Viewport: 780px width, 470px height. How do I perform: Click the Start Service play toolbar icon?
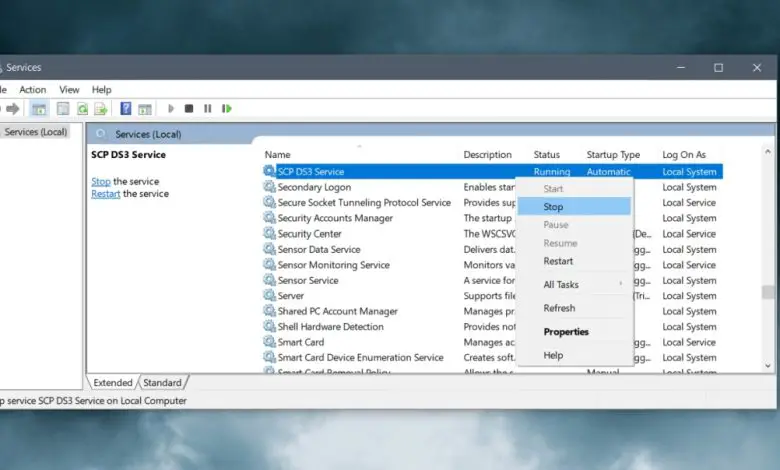(171, 109)
